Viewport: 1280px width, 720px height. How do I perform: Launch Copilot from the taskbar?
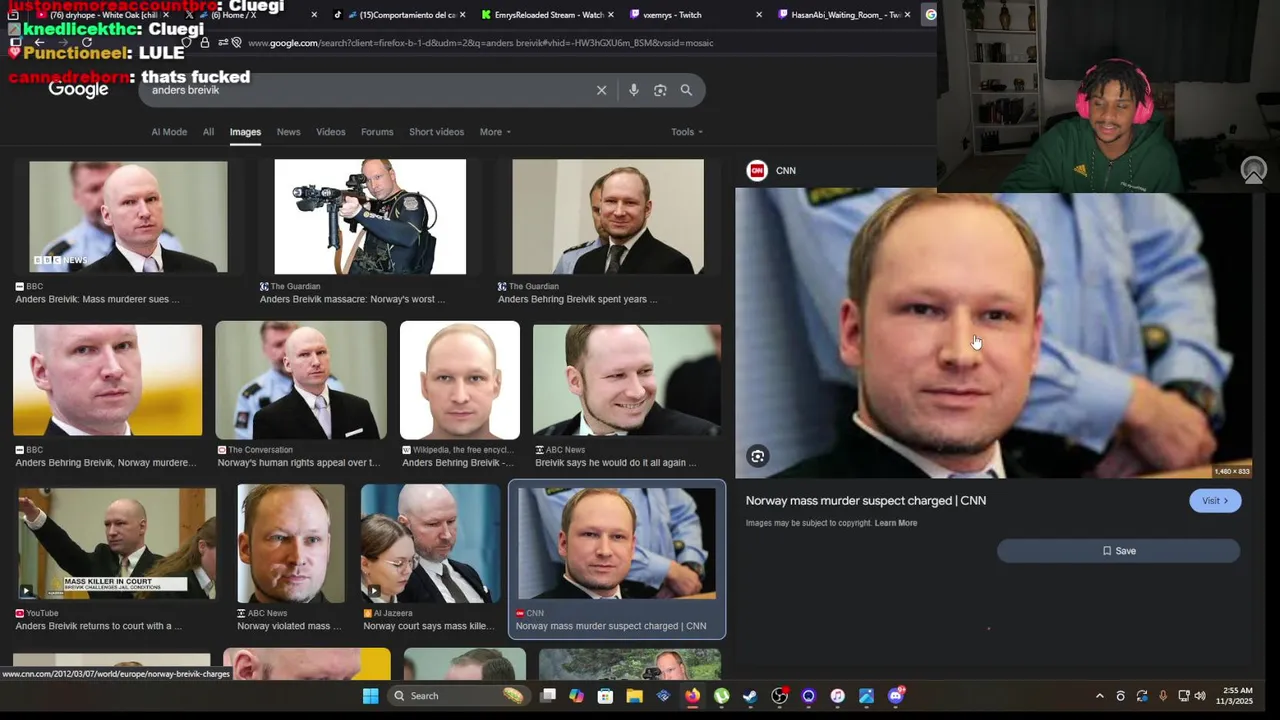(x=577, y=696)
